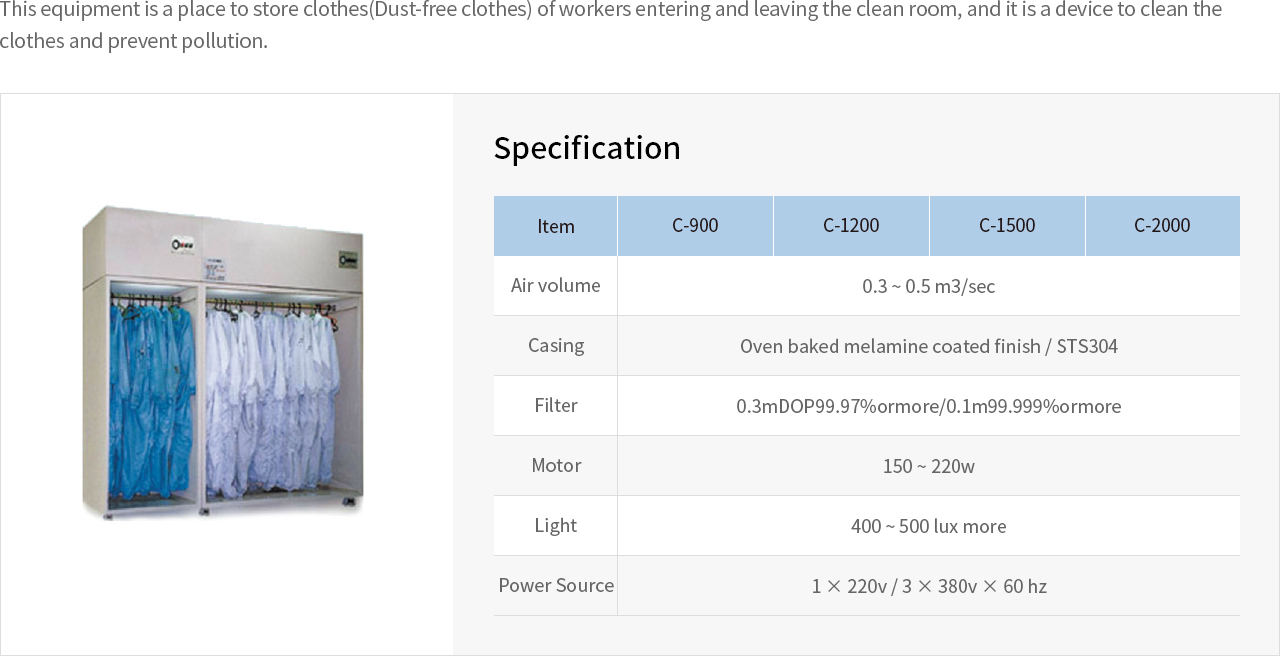This screenshot has width=1280, height=656.
Task: Click the clean room garment cabinet photo
Action: pyautogui.click(x=223, y=362)
